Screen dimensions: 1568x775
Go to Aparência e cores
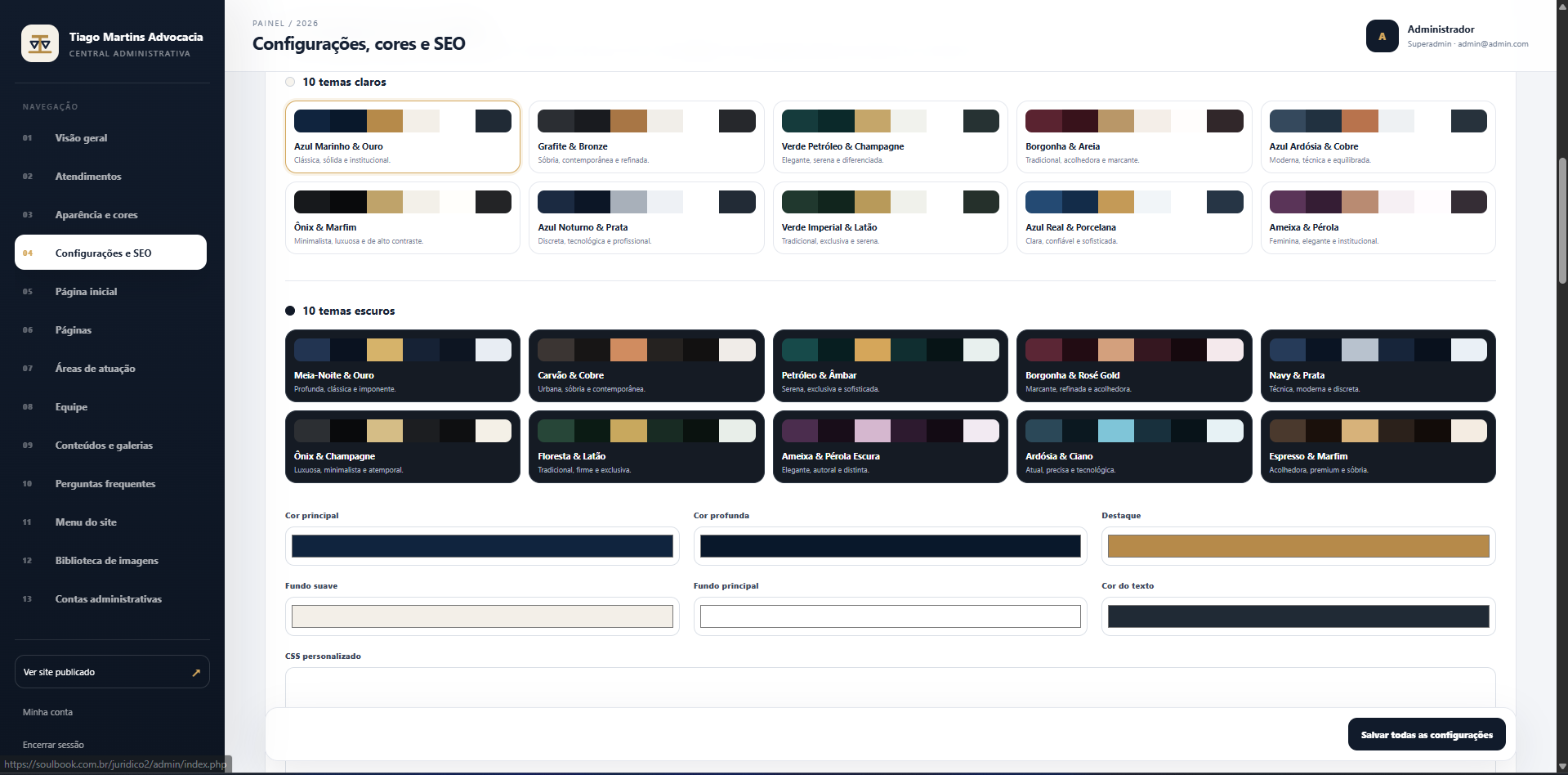pyautogui.click(x=110, y=215)
